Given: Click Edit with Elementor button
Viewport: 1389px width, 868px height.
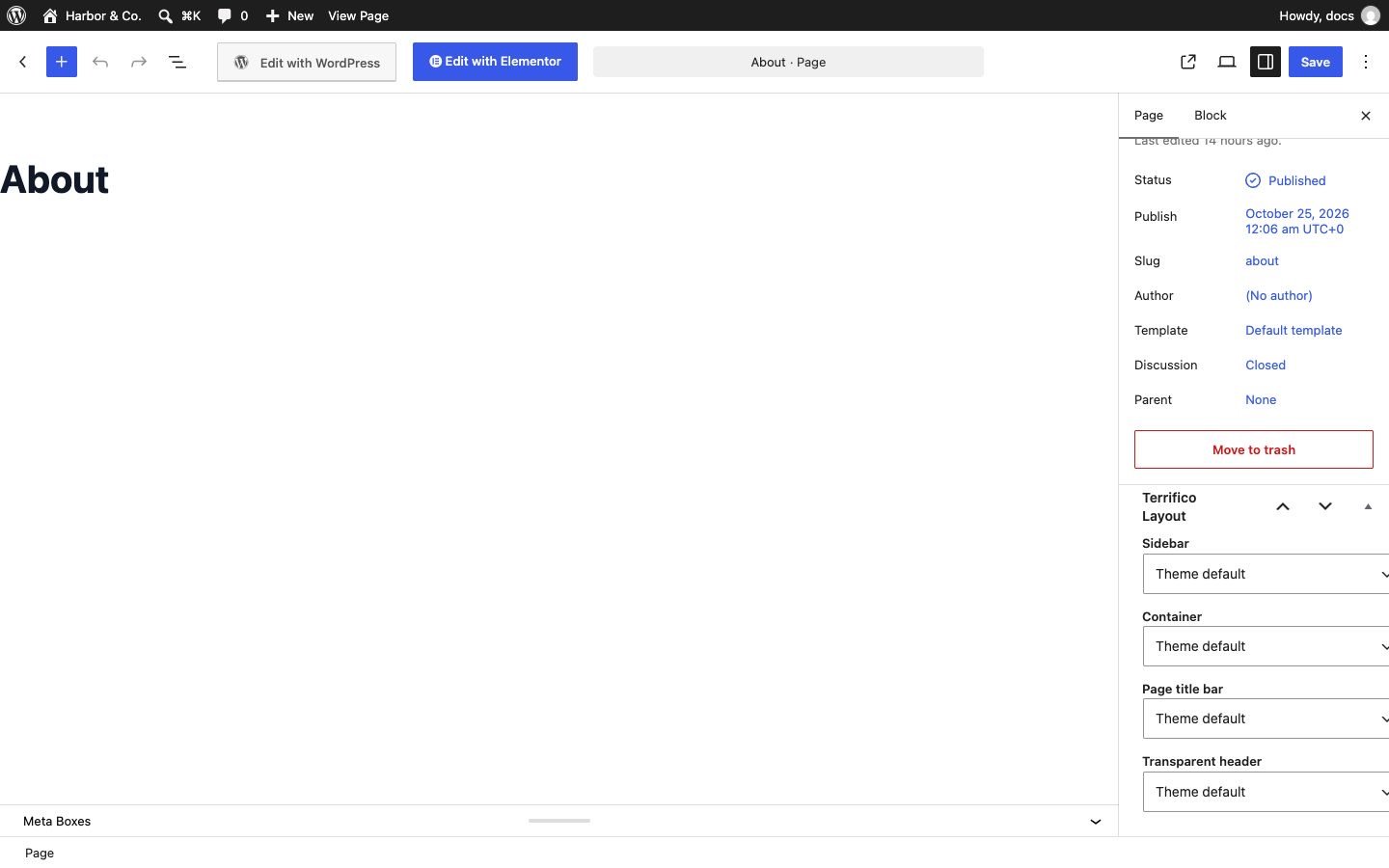Looking at the screenshot, I should click(495, 62).
